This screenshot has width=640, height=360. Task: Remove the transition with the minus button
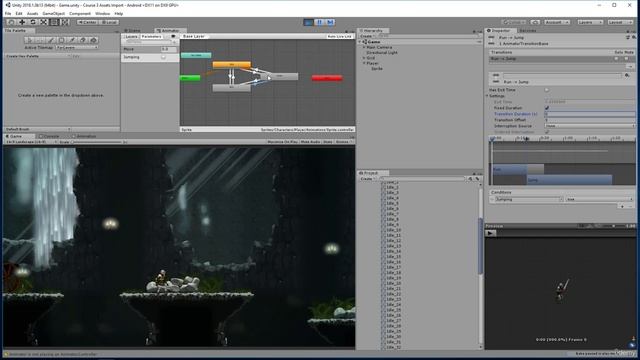[630, 66]
